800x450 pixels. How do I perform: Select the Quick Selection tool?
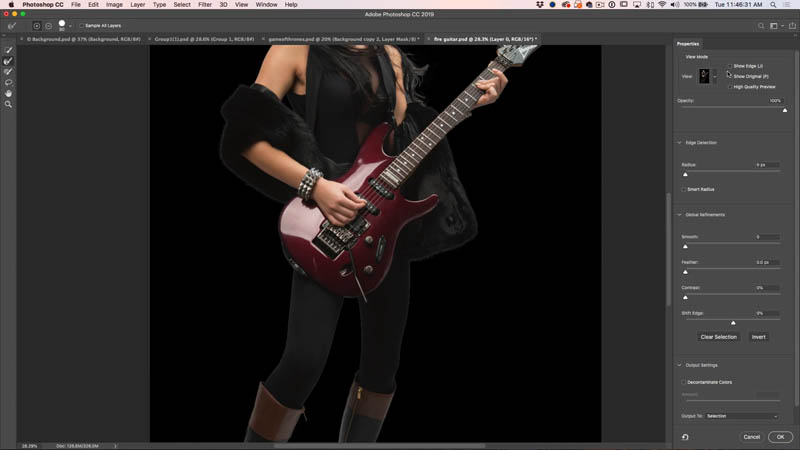tap(8, 50)
